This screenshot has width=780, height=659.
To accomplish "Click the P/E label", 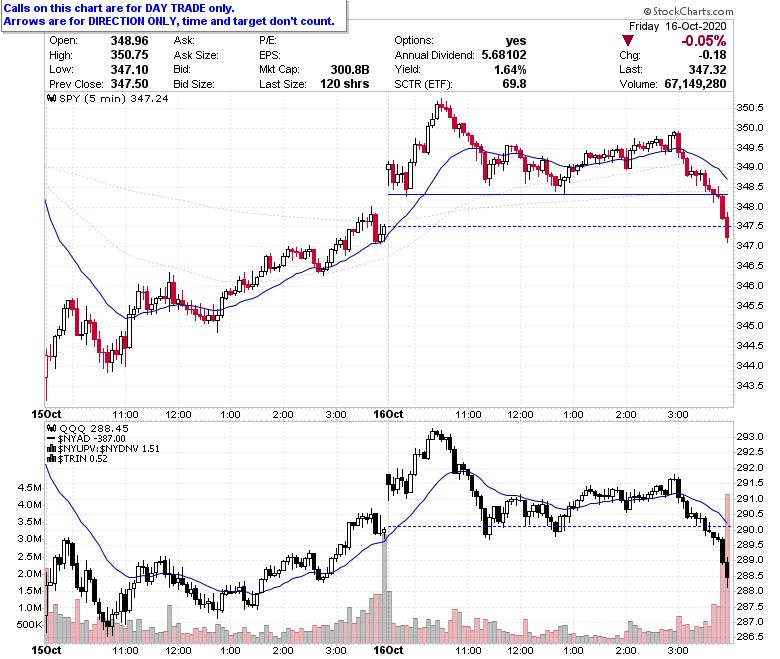I will click(268, 41).
